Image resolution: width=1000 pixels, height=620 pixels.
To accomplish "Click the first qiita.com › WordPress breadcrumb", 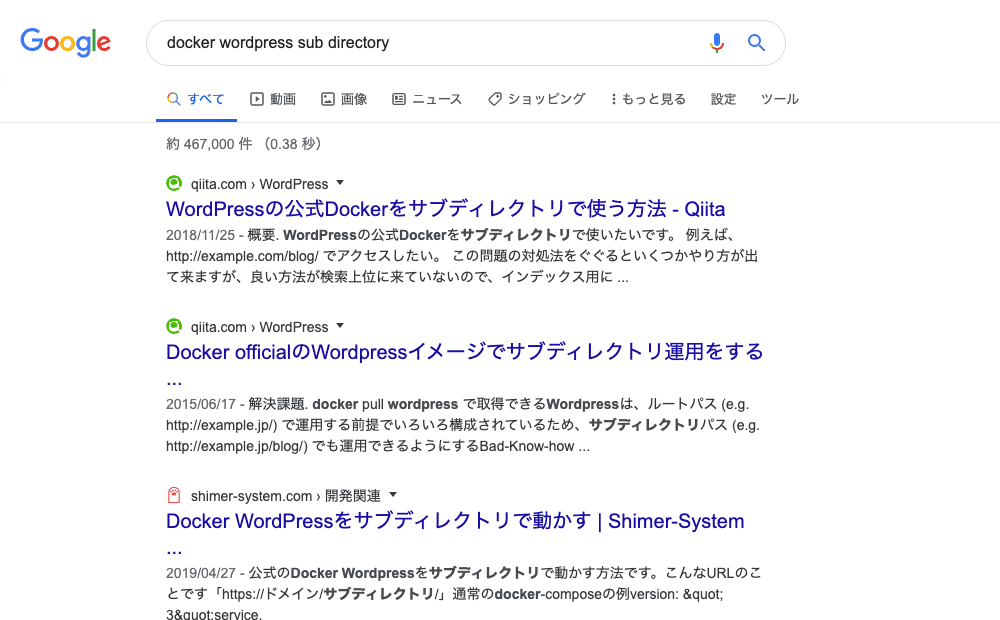I will pyautogui.click(x=260, y=184).
